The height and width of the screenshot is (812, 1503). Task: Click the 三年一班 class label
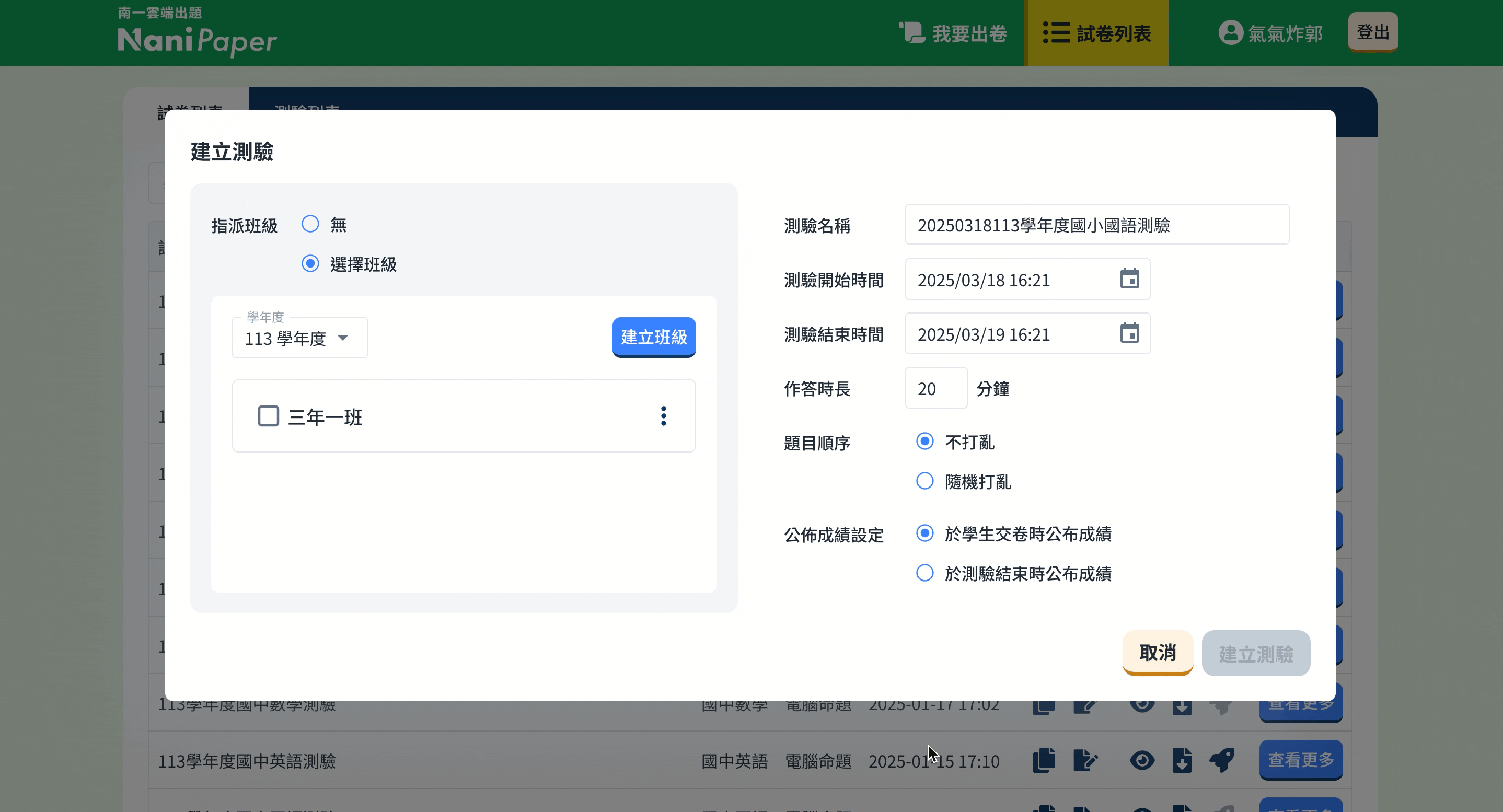click(325, 417)
